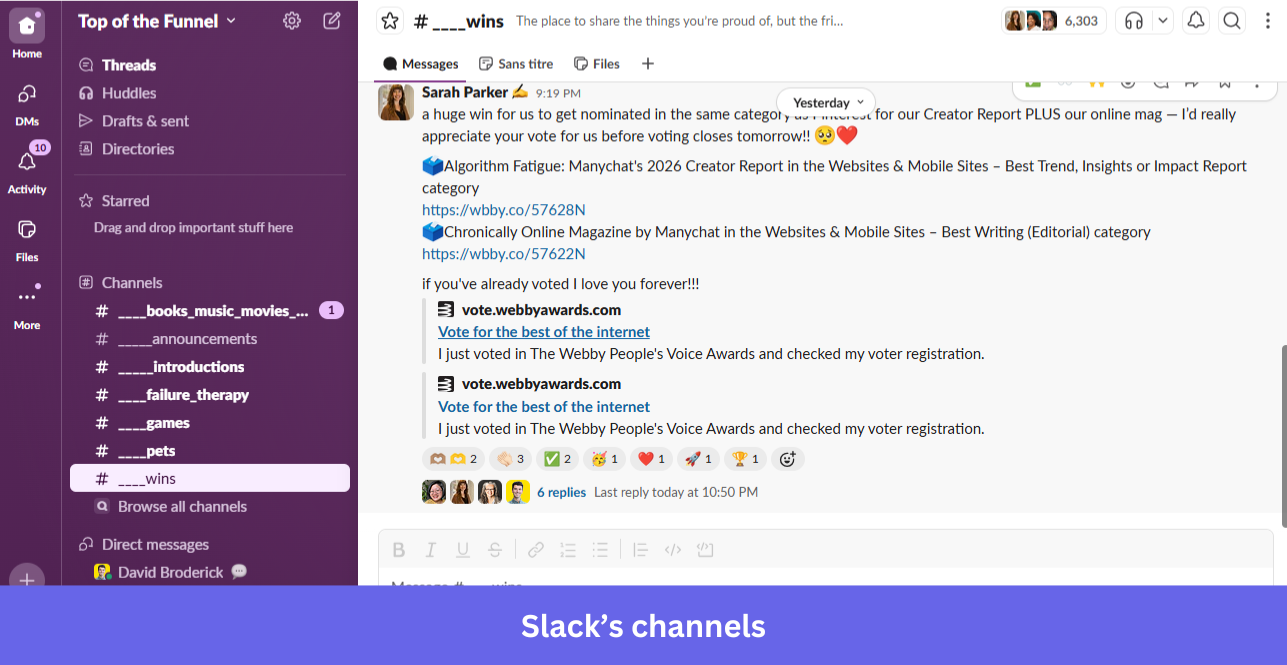Apply blockquote formatting in composer
The image size is (1287, 665).
point(641,549)
